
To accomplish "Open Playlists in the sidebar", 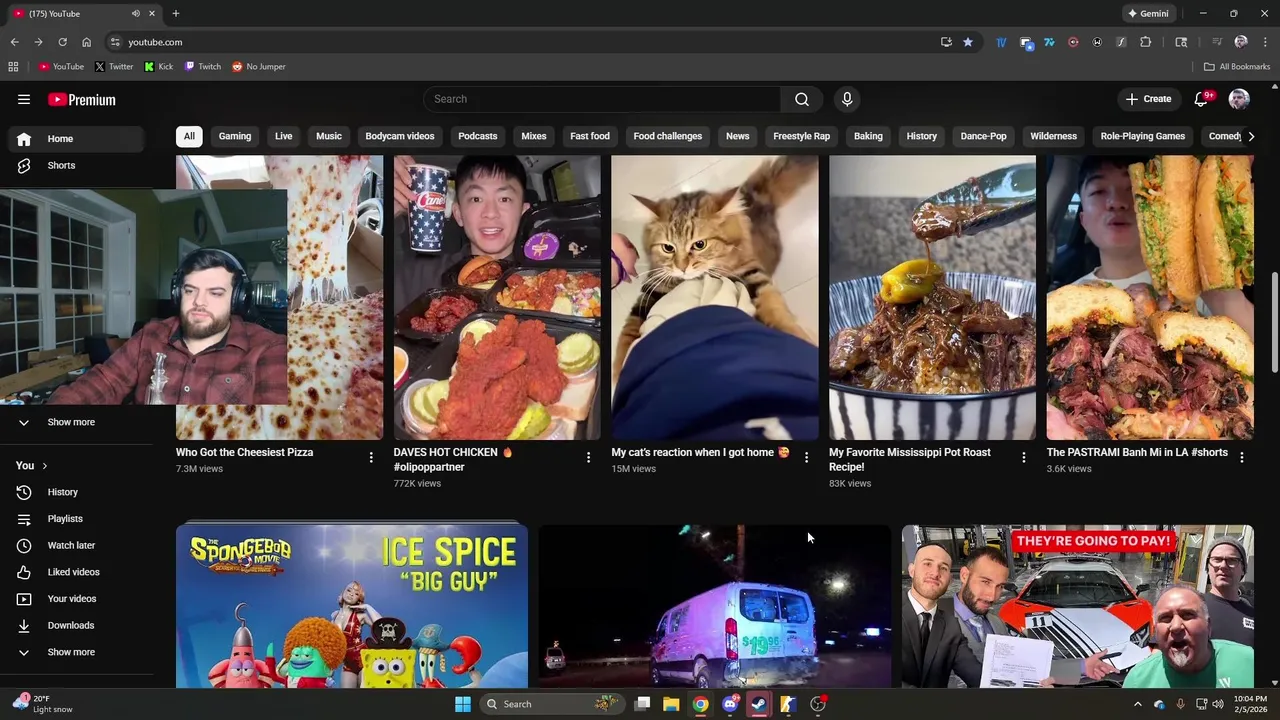I will 76,519.
